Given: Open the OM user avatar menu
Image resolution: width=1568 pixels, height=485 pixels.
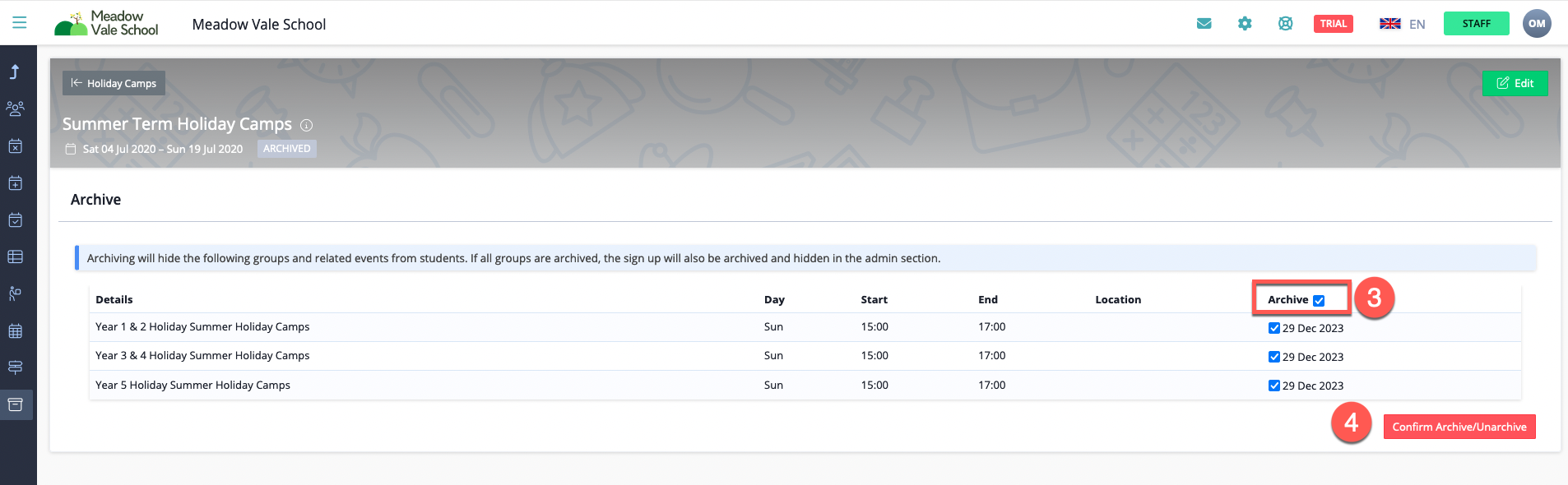Looking at the screenshot, I should [1536, 24].
